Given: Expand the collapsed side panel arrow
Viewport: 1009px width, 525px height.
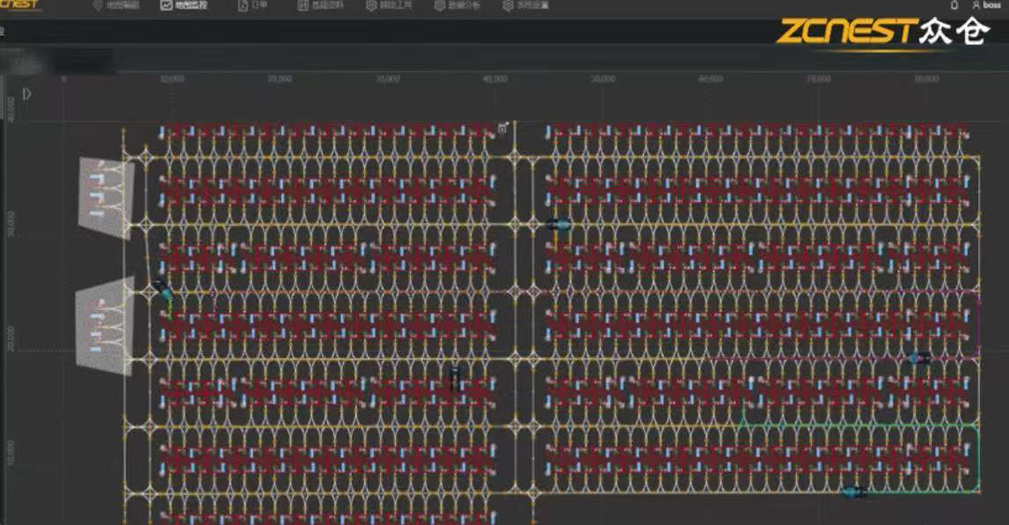Looking at the screenshot, I should click(x=27, y=94).
